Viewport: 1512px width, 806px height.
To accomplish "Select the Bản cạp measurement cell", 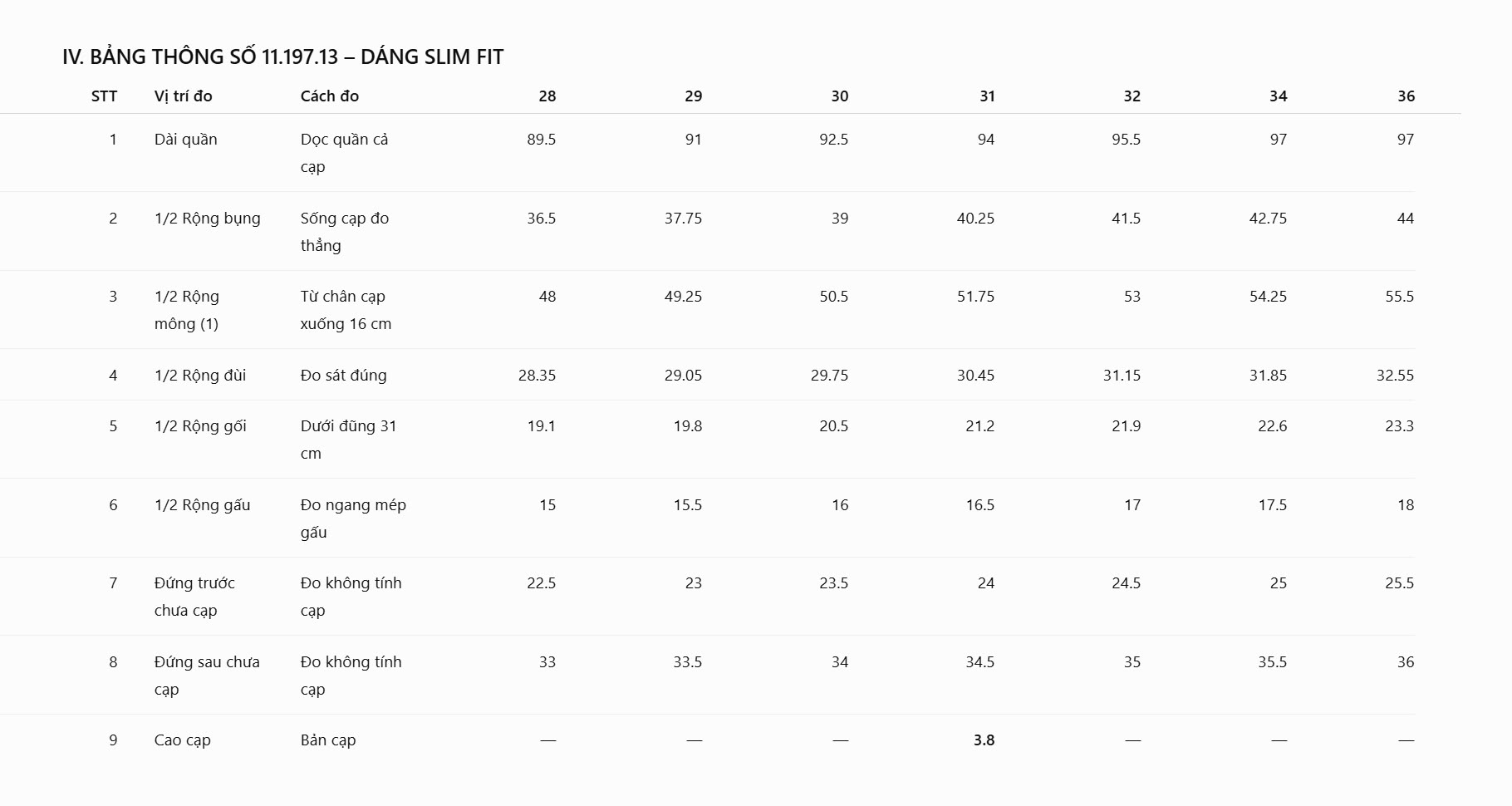I will click(x=328, y=740).
